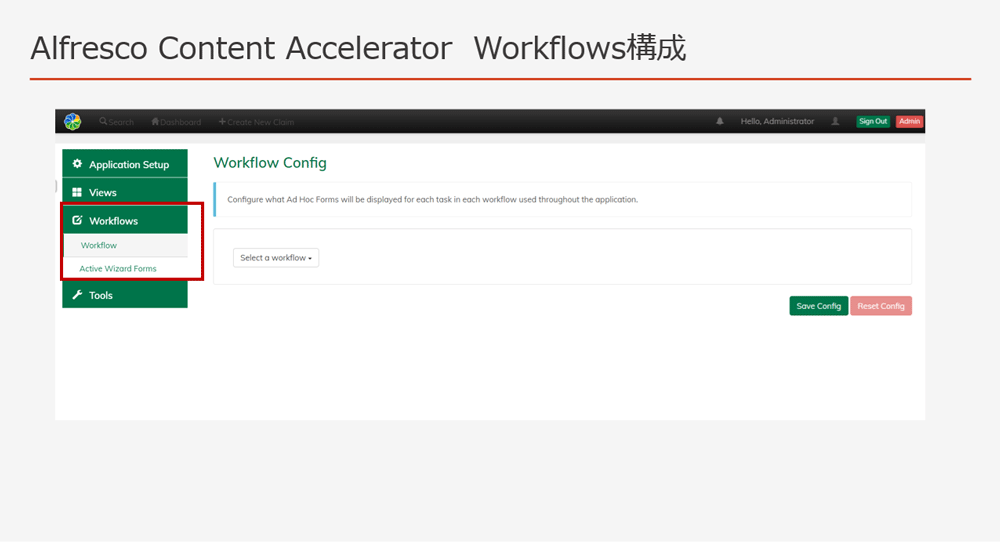Select the Workflow submenu item
1000x542 pixels.
click(x=99, y=245)
